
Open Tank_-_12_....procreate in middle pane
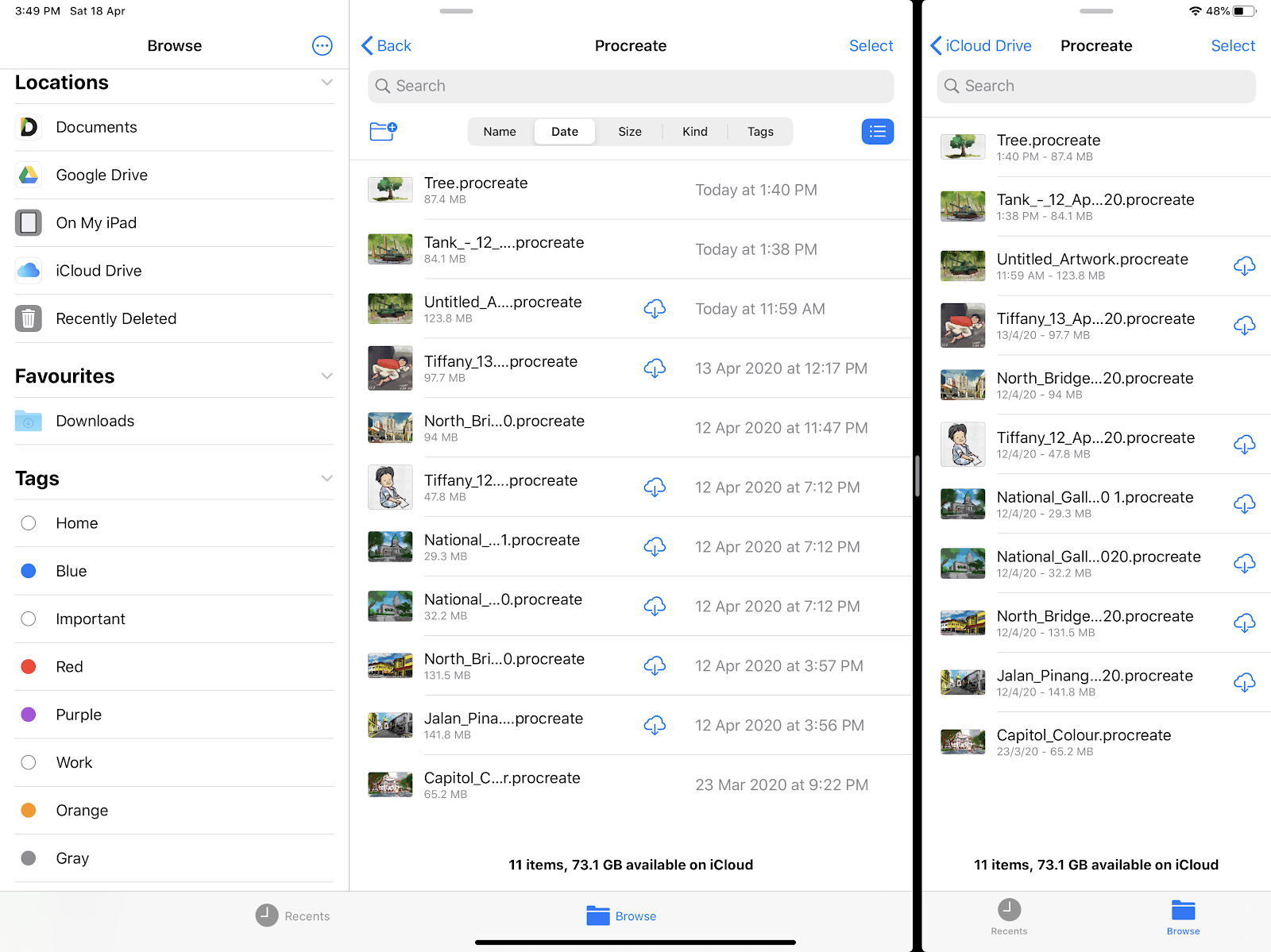click(631, 249)
